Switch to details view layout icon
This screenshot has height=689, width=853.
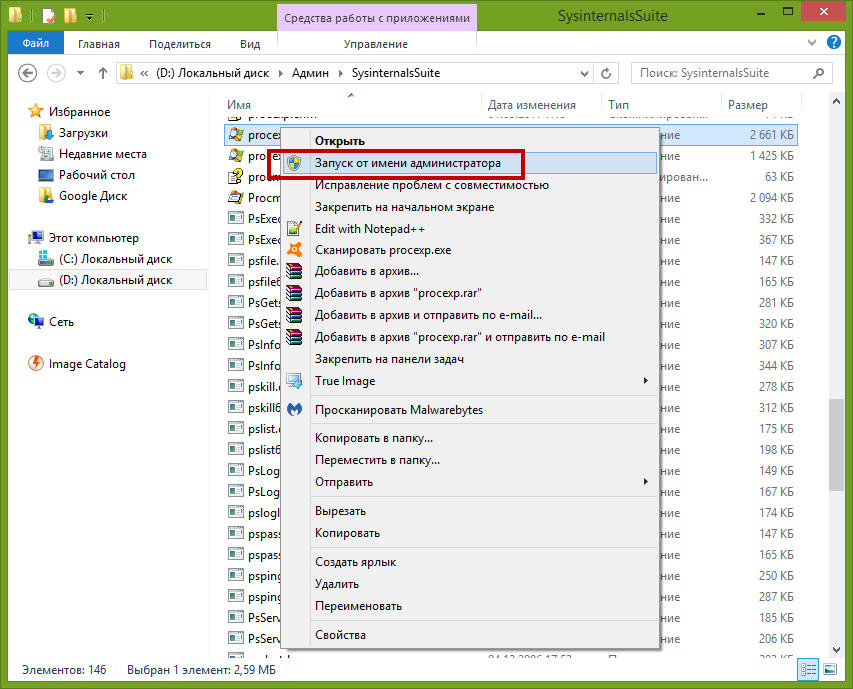pyautogui.click(x=808, y=669)
